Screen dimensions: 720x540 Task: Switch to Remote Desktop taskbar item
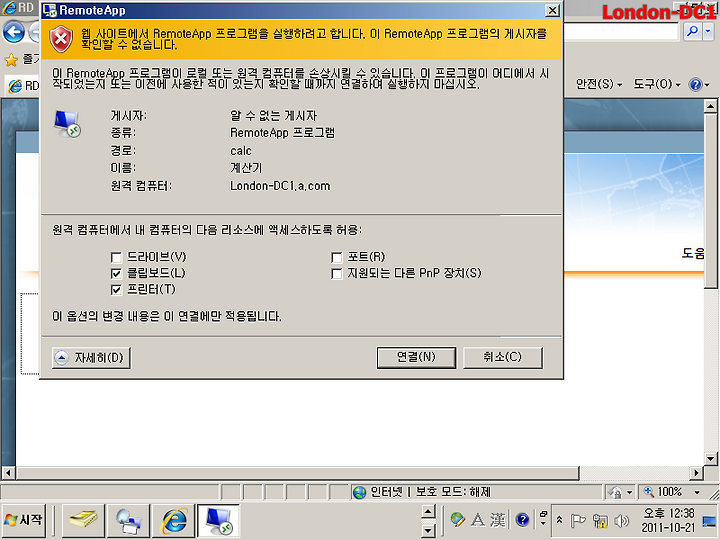pos(218,520)
